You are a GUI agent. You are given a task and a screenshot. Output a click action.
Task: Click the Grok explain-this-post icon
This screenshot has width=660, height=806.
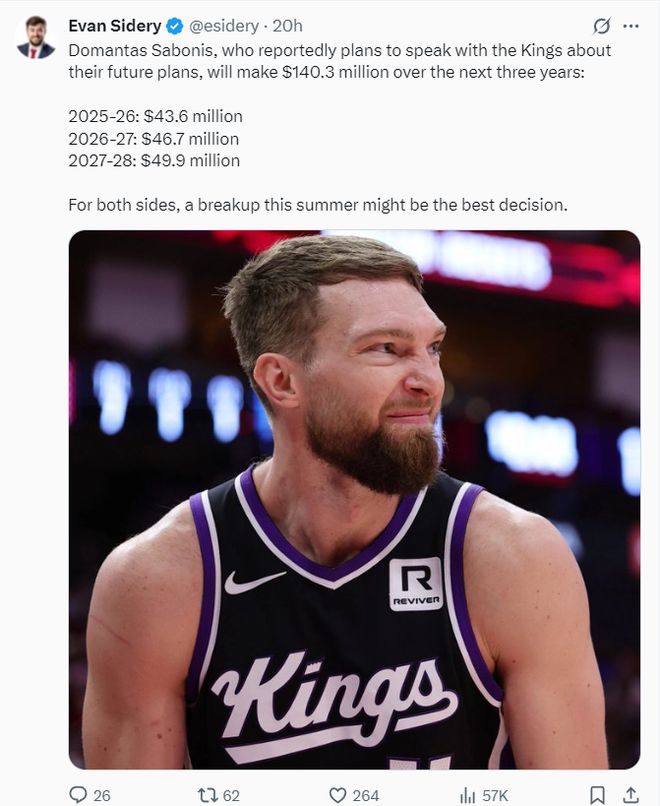point(601,26)
